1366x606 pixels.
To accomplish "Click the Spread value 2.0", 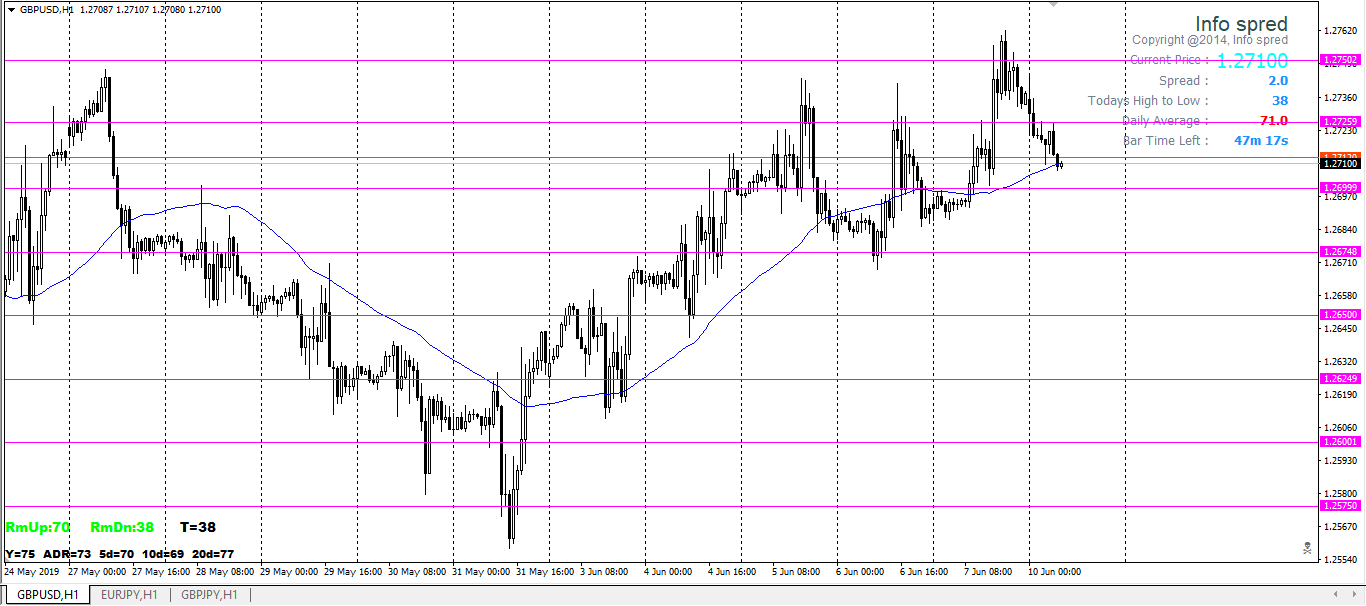I will pos(1278,81).
